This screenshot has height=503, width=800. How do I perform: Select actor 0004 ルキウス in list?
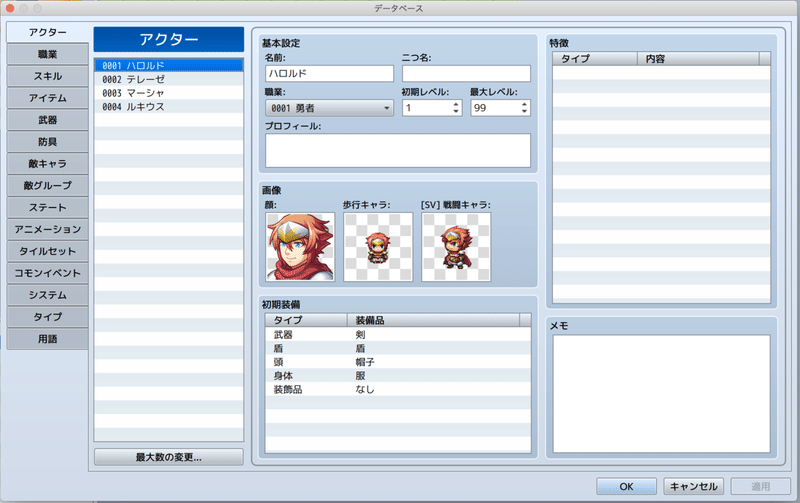168,107
